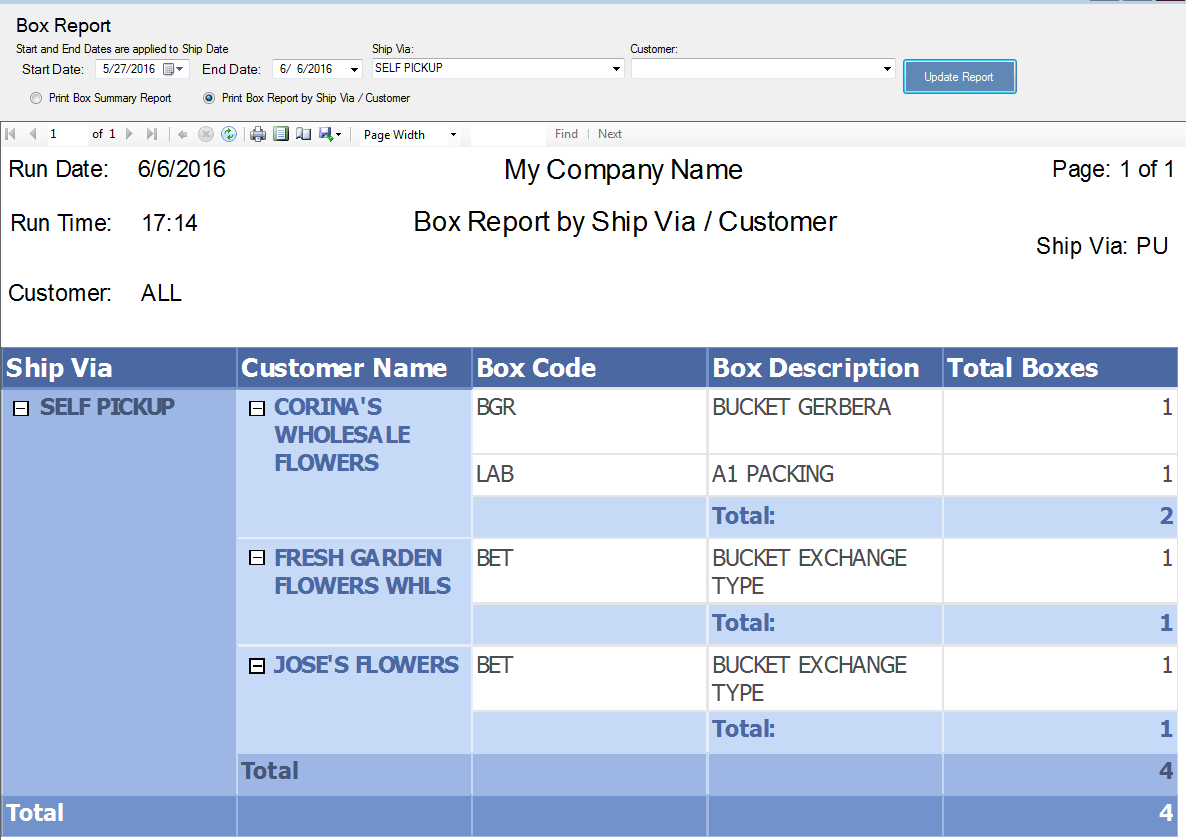Go to next report page
The width and height of the screenshot is (1186, 840).
coord(129,134)
